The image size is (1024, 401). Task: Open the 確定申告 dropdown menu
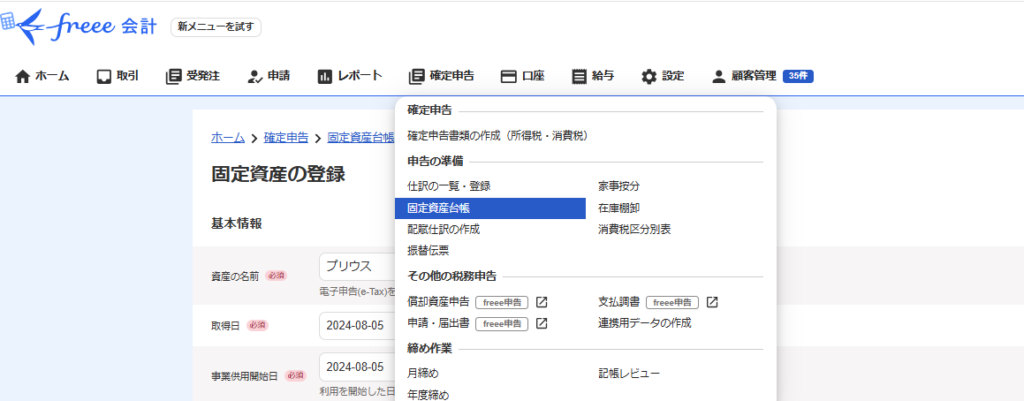coord(441,76)
